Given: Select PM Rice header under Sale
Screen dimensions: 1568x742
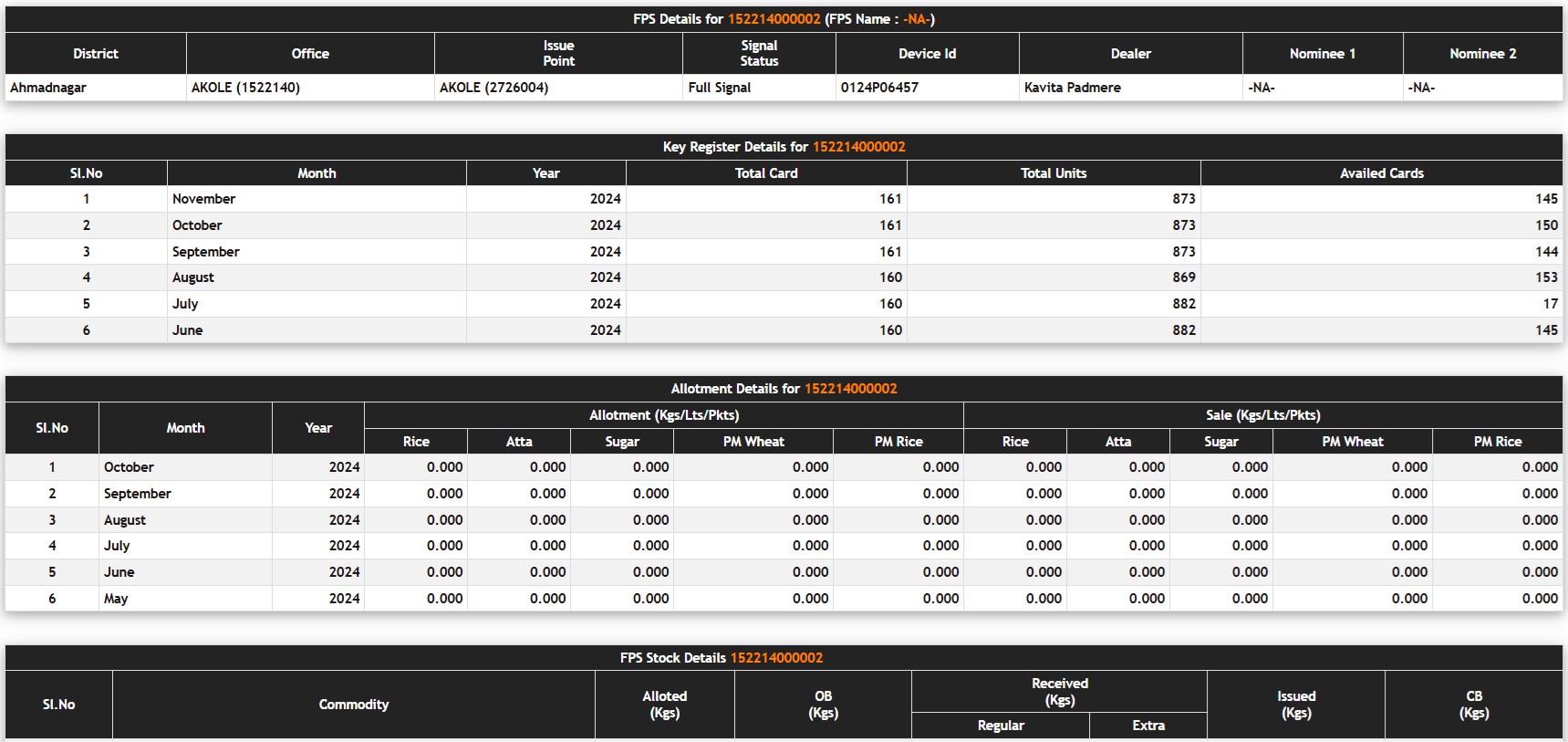Looking at the screenshot, I should tap(1497, 442).
